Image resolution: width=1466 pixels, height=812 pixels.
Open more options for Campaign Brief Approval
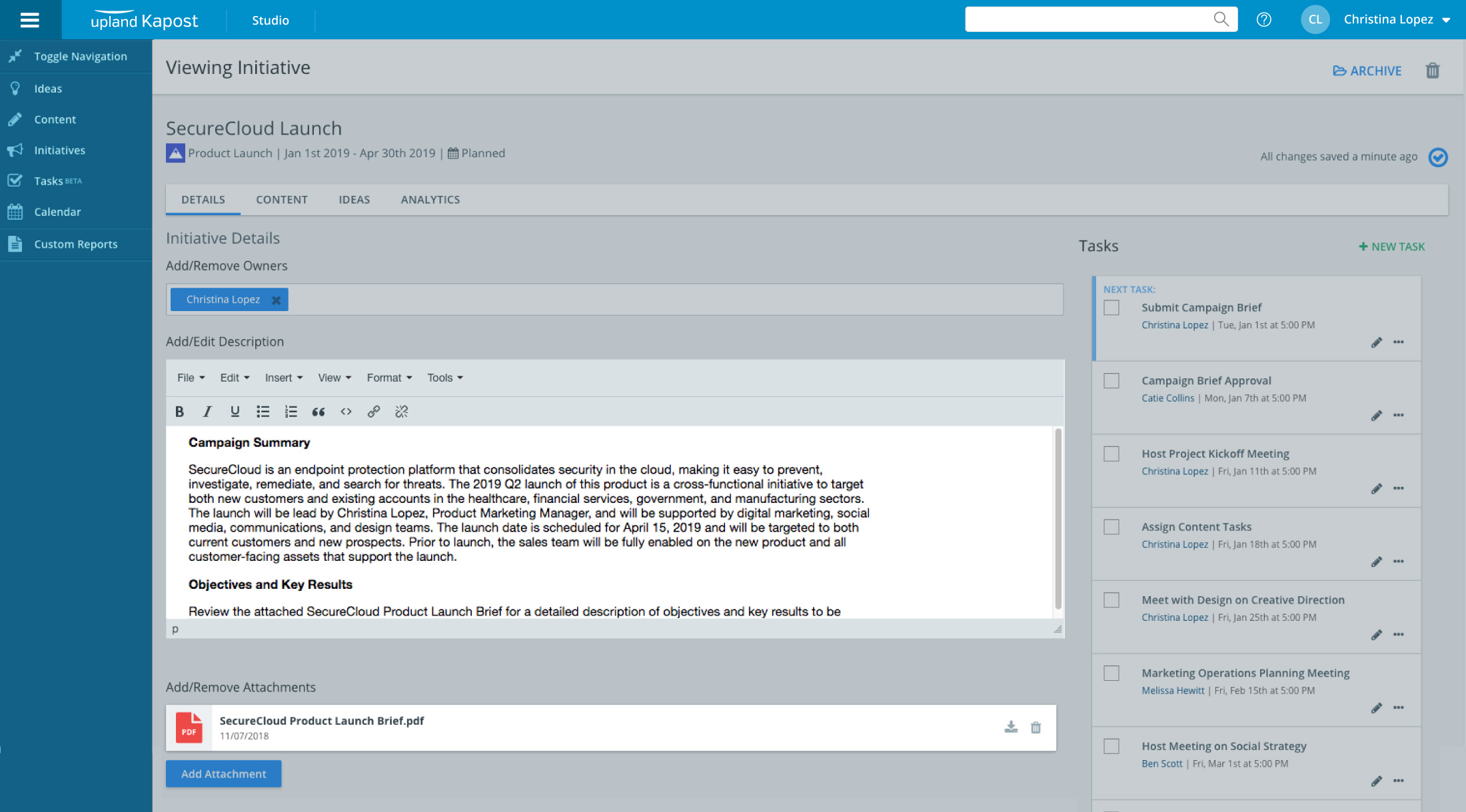(1399, 416)
